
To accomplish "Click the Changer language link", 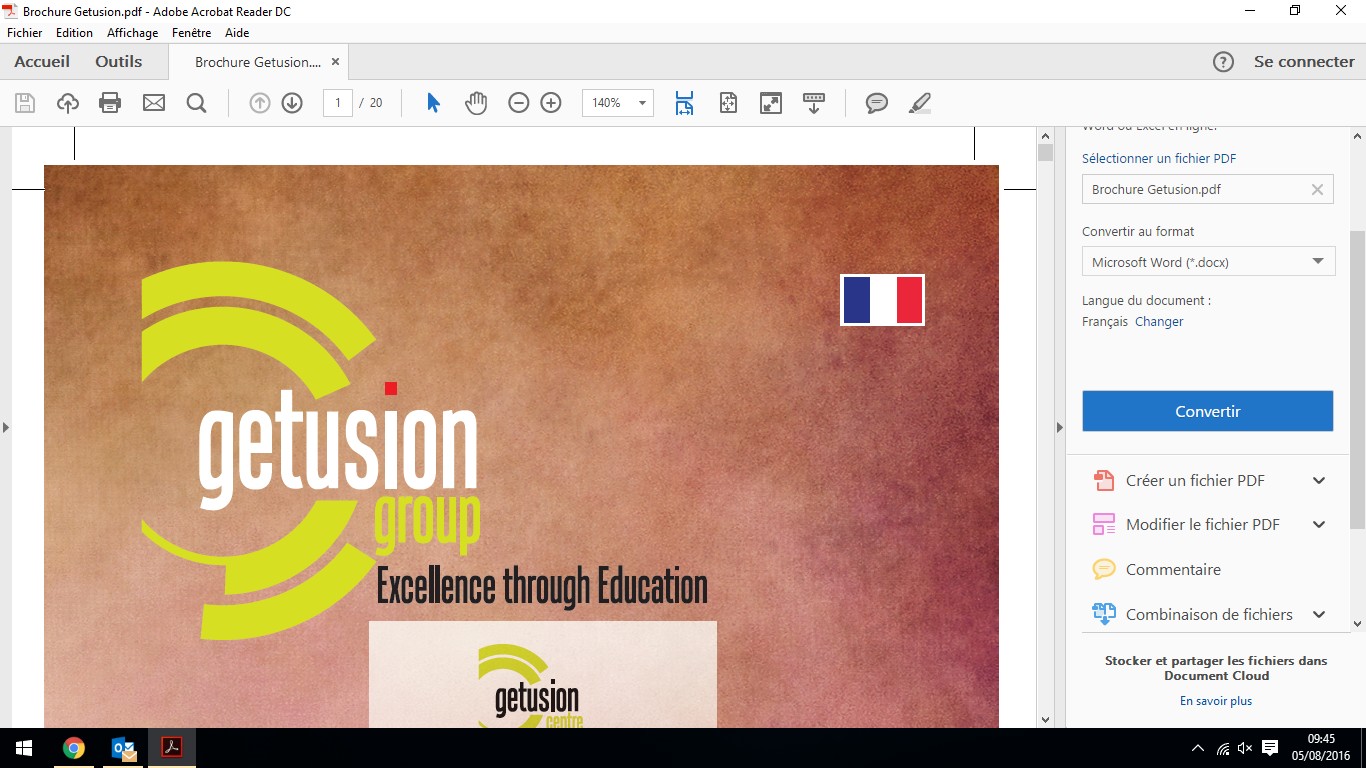I will pyautogui.click(x=1159, y=322).
